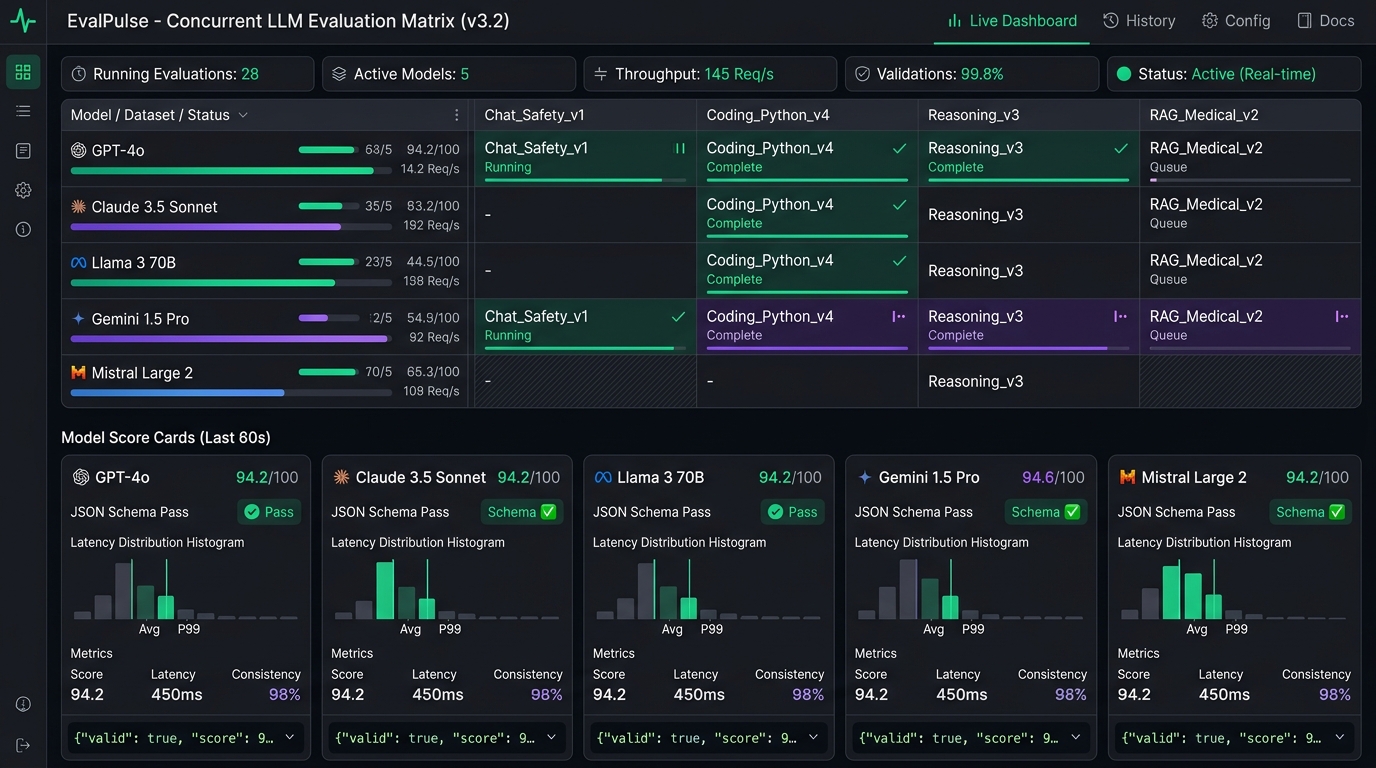Click the alert circle icon above sidebar logout
The height and width of the screenshot is (768, 1376).
[23, 705]
